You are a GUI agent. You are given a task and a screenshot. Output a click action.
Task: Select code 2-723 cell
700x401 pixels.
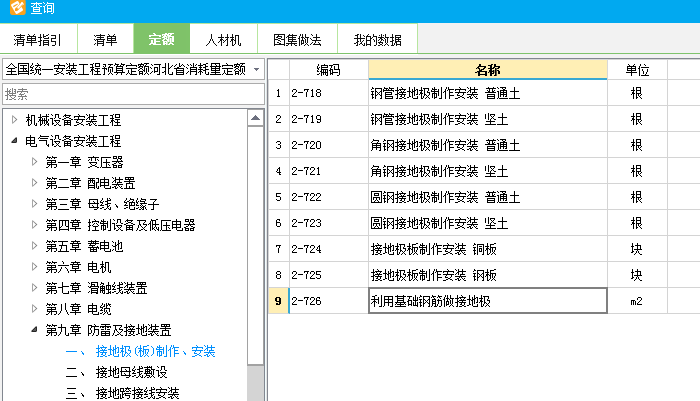(x=329, y=222)
